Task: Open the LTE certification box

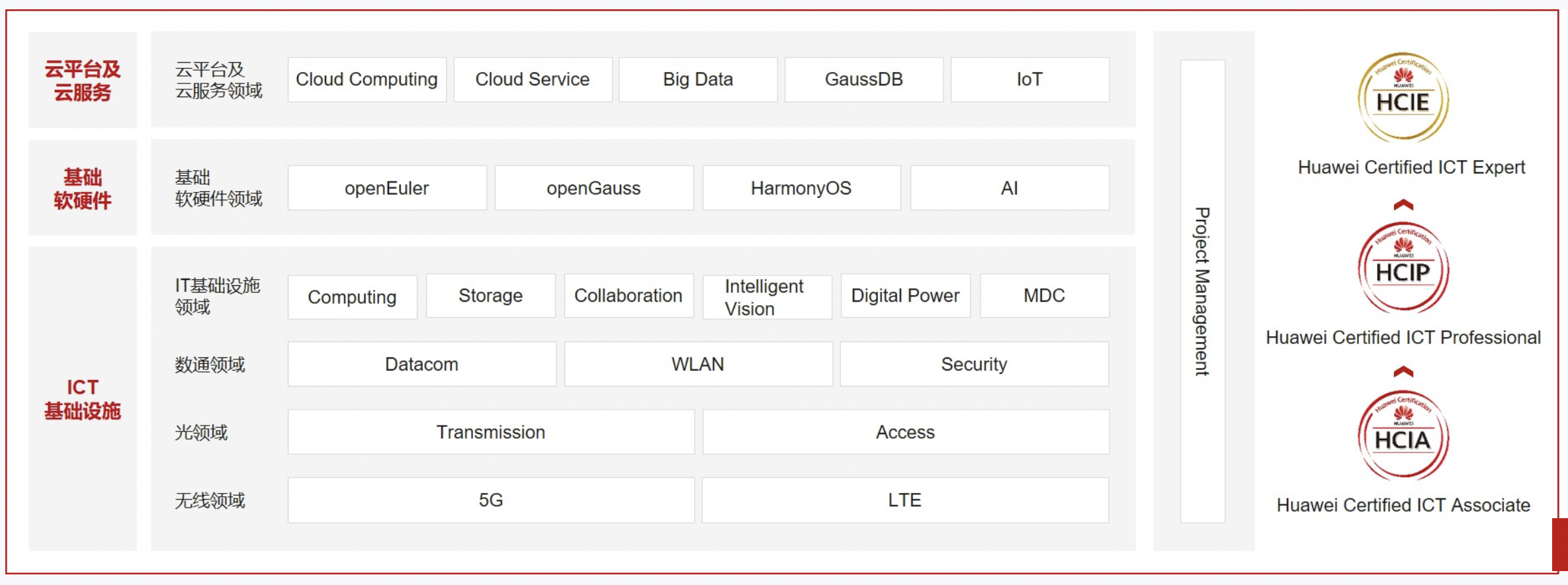Action: [905, 500]
